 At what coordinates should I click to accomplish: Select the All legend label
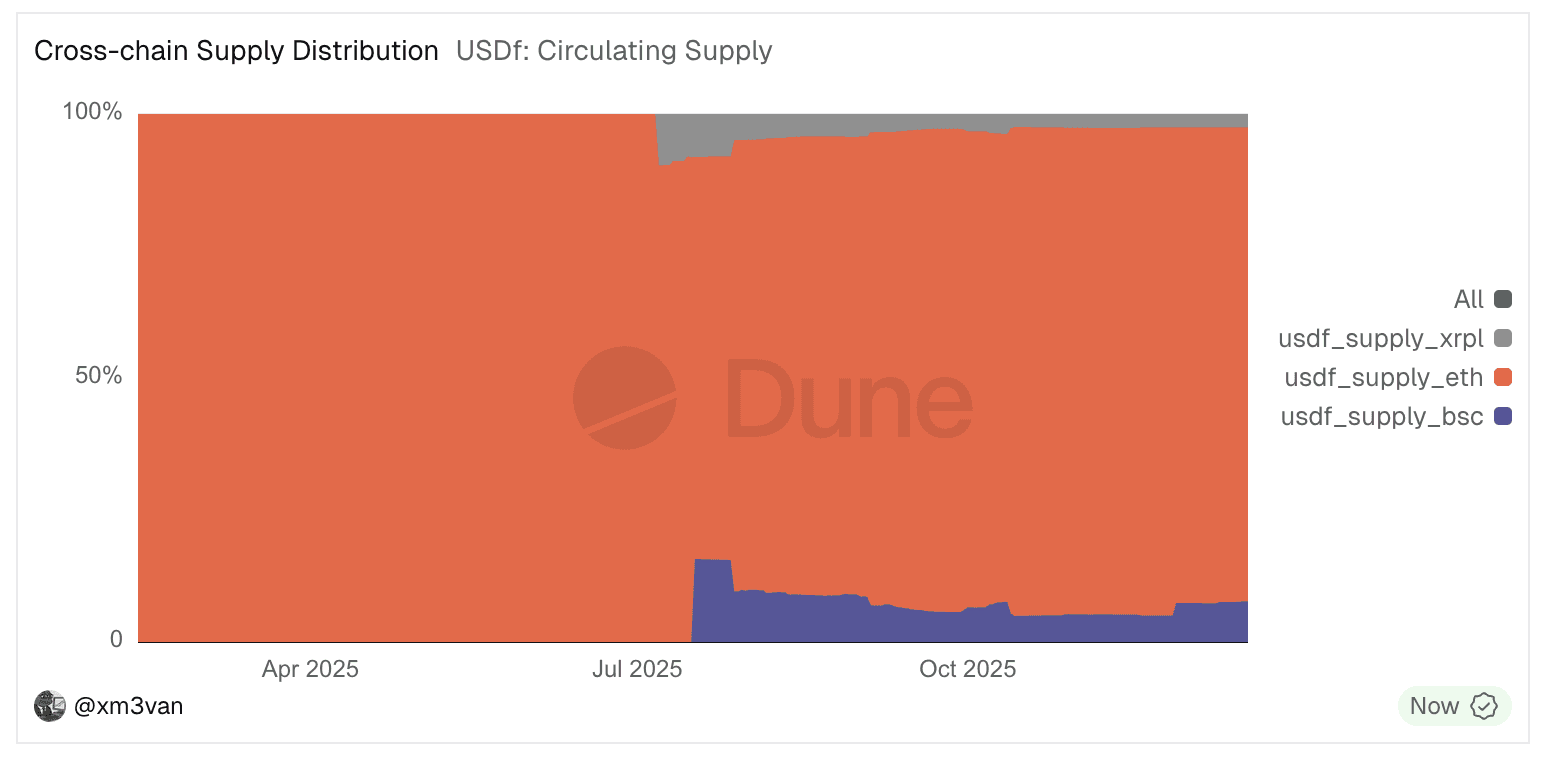point(1468,299)
